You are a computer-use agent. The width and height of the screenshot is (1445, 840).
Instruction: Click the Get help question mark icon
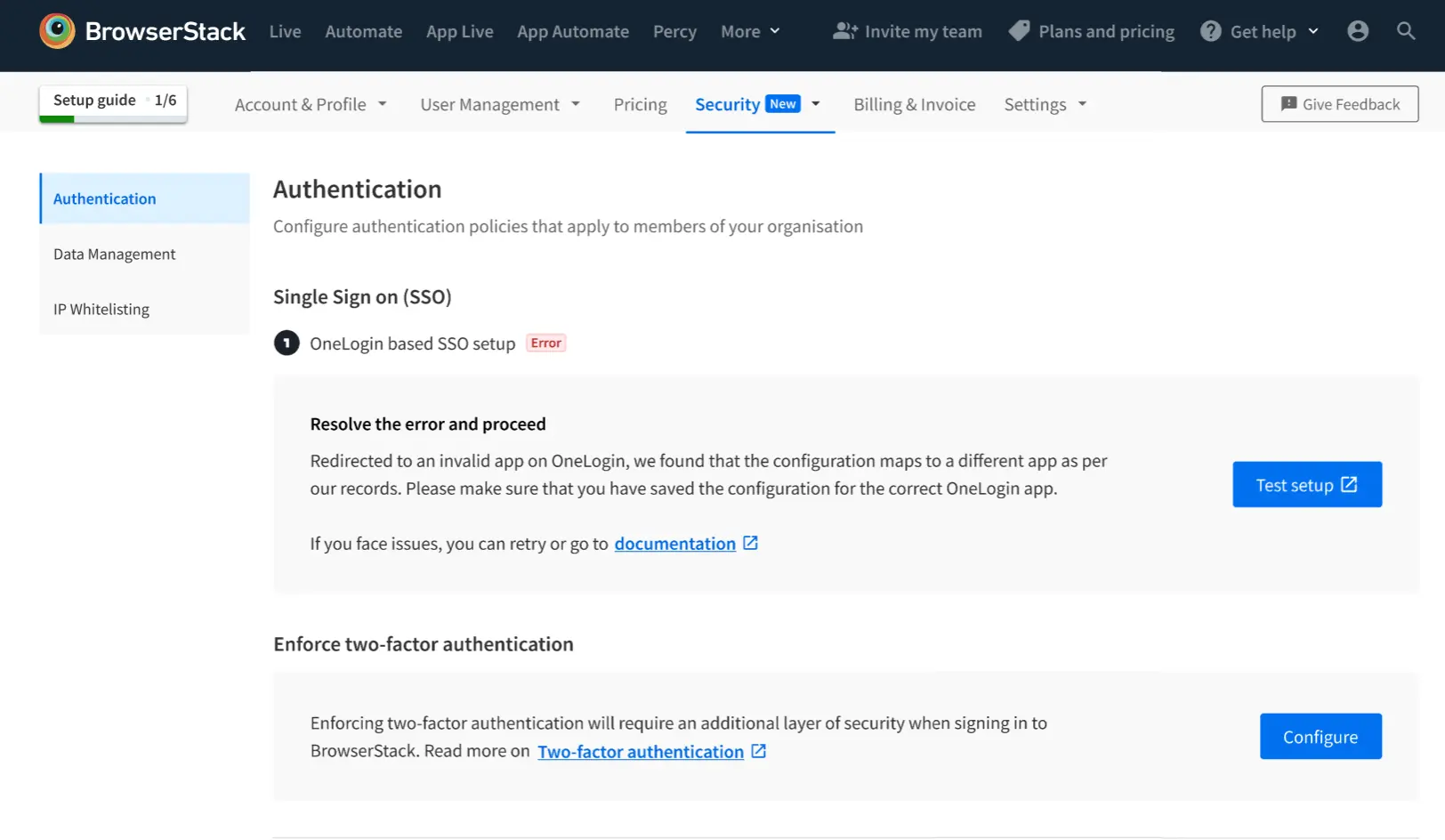pos(1210,31)
